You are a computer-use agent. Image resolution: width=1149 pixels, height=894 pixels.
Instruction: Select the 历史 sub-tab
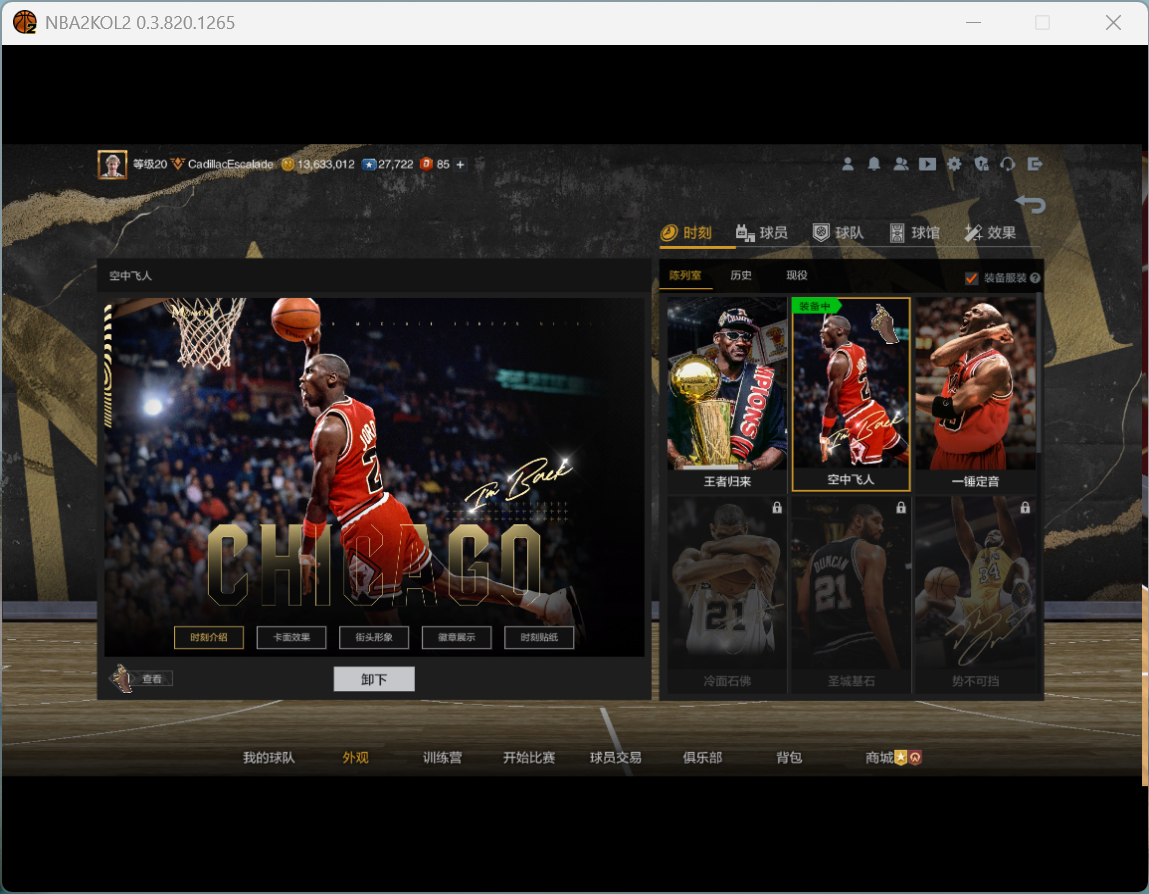(741, 276)
